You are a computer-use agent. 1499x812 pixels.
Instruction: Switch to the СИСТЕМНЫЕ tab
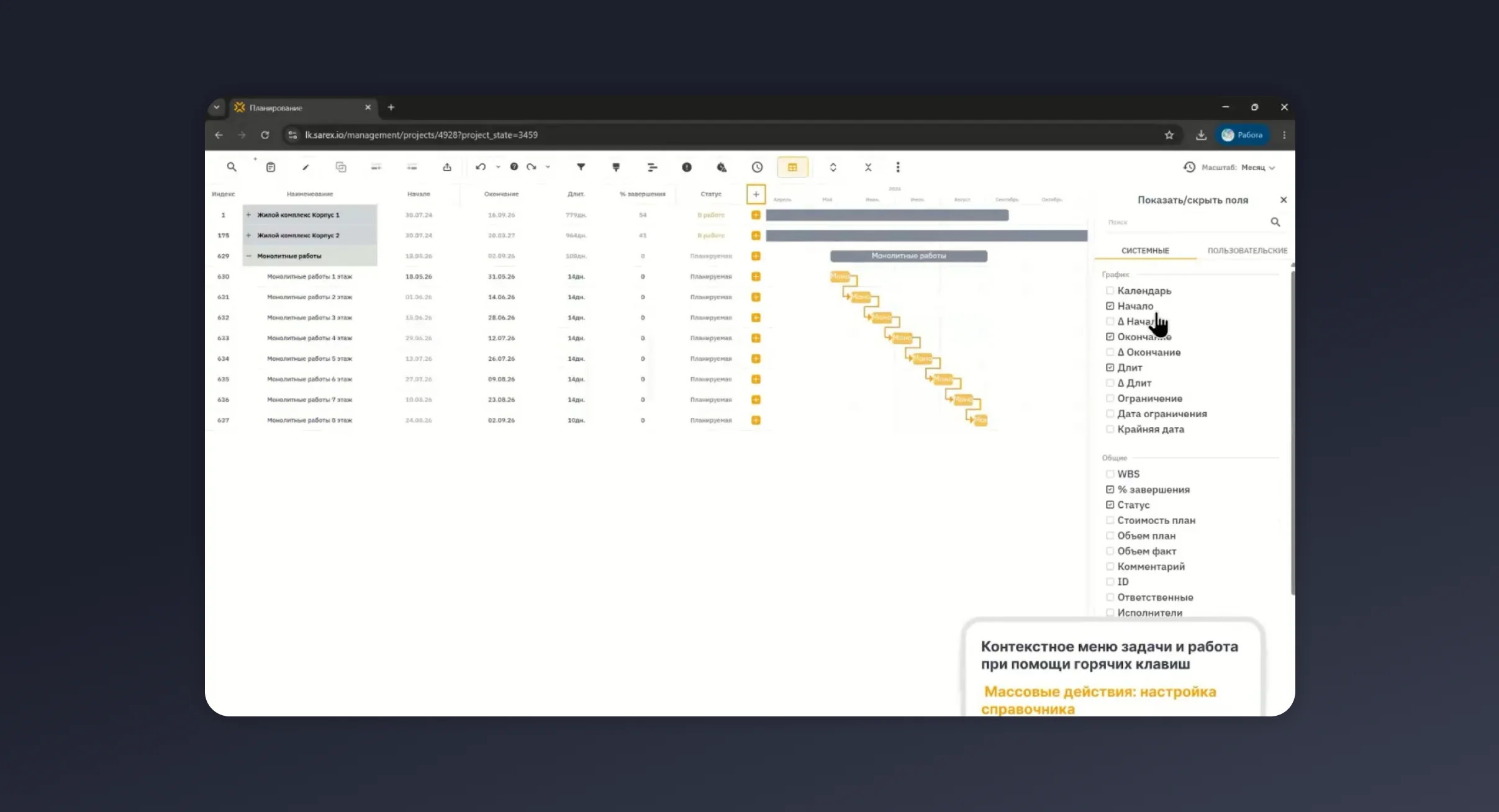pyautogui.click(x=1145, y=251)
